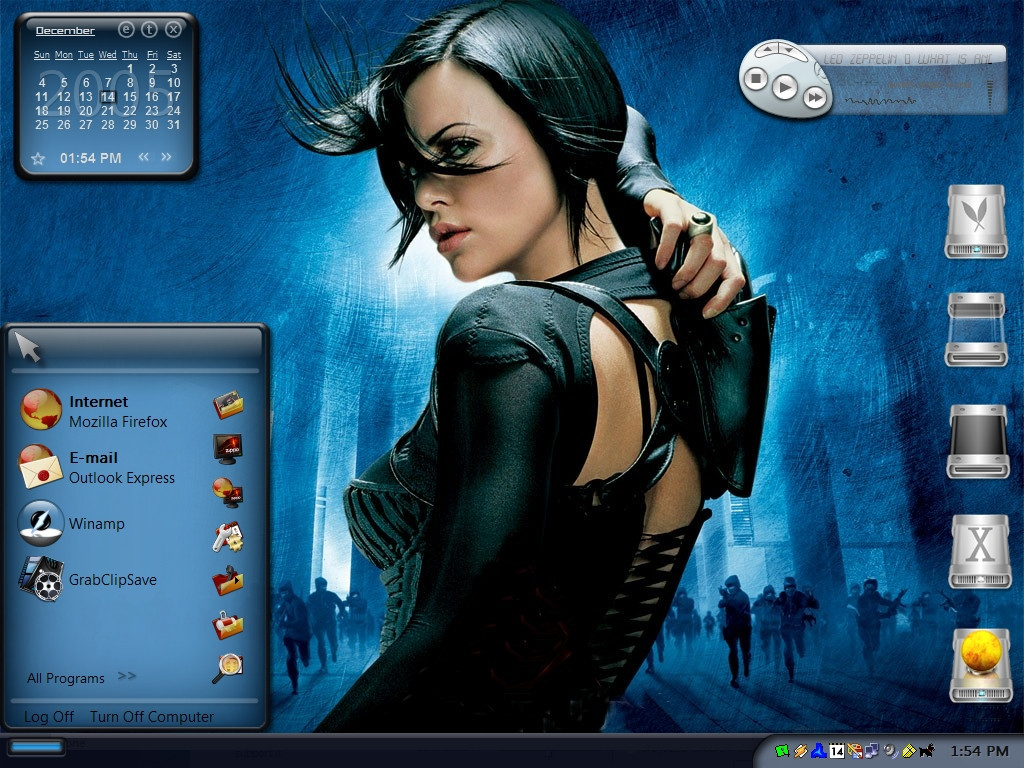Click the December month label in calendar

pos(65,31)
